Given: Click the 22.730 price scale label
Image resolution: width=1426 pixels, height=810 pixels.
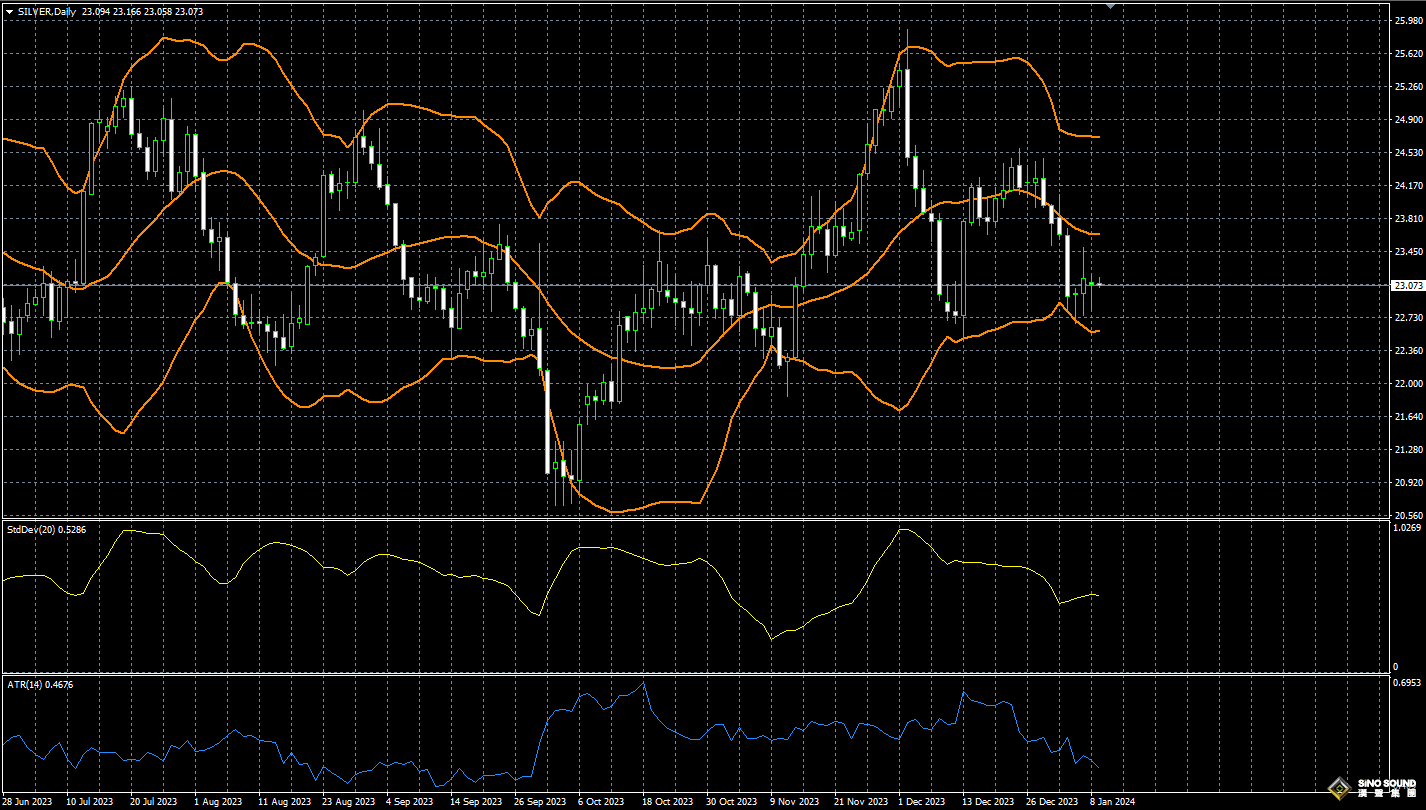Looking at the screenshot, I should (x=1407, y=318).
